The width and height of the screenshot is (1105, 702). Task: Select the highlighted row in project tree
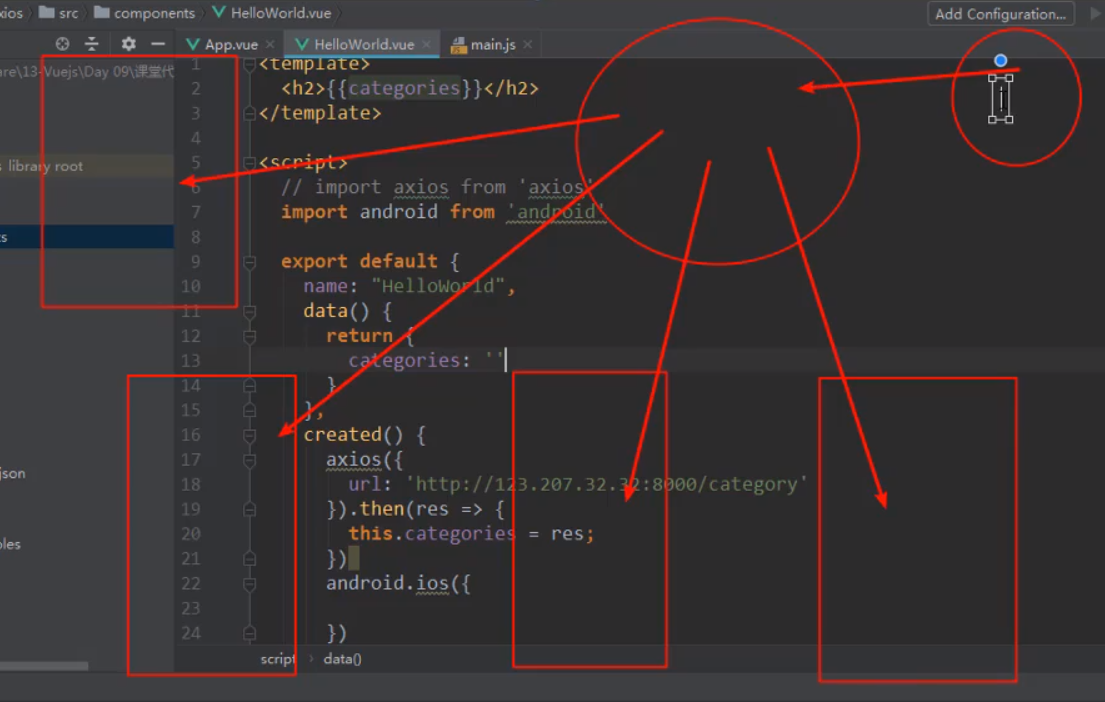[87, 237]
